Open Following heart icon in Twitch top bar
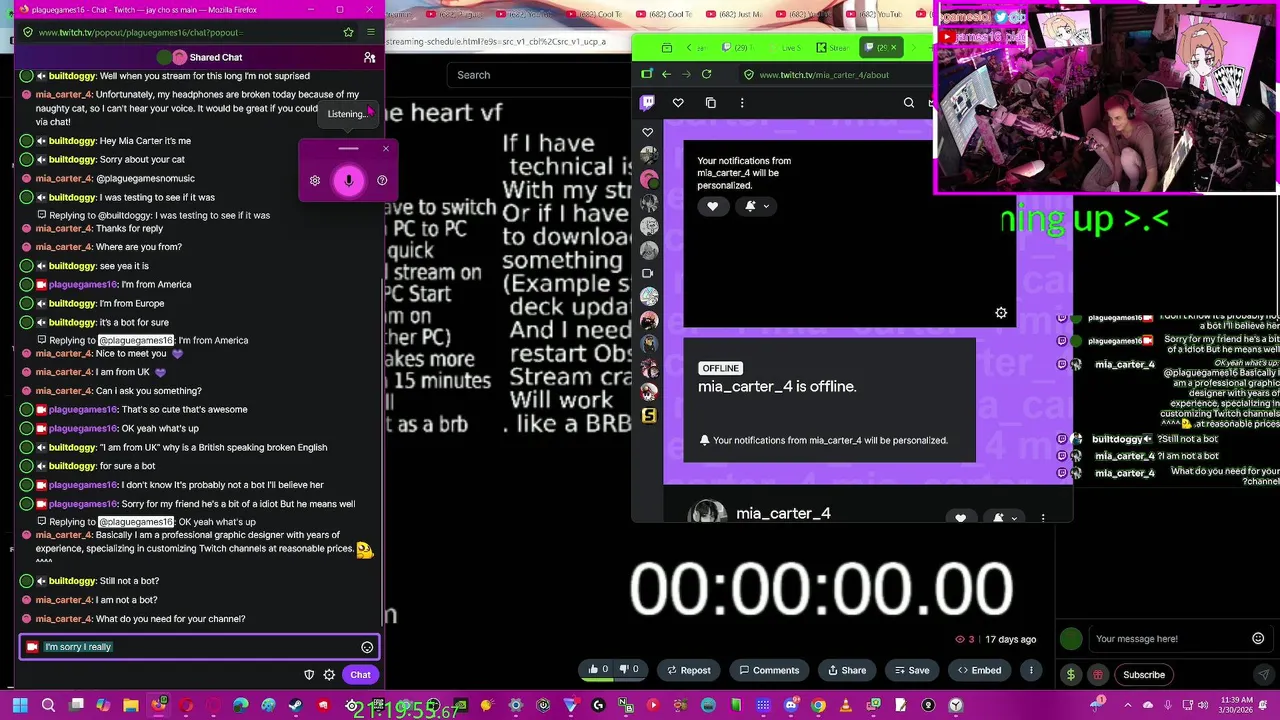 tap(678, 102)
